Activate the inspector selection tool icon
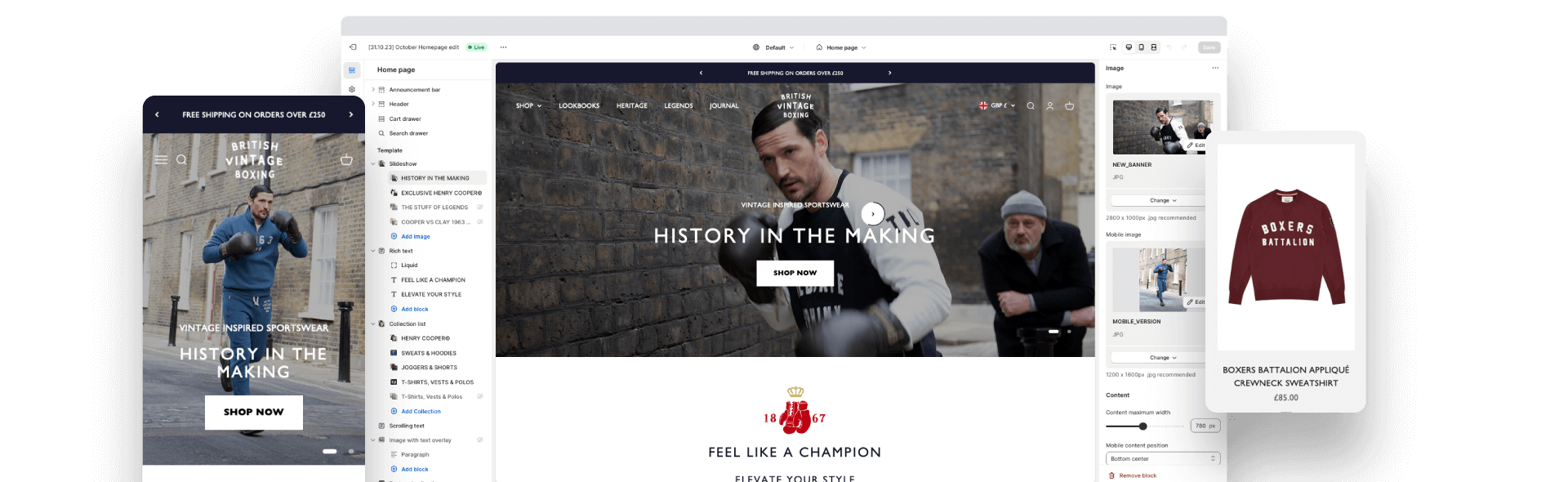 point(1112,47)
